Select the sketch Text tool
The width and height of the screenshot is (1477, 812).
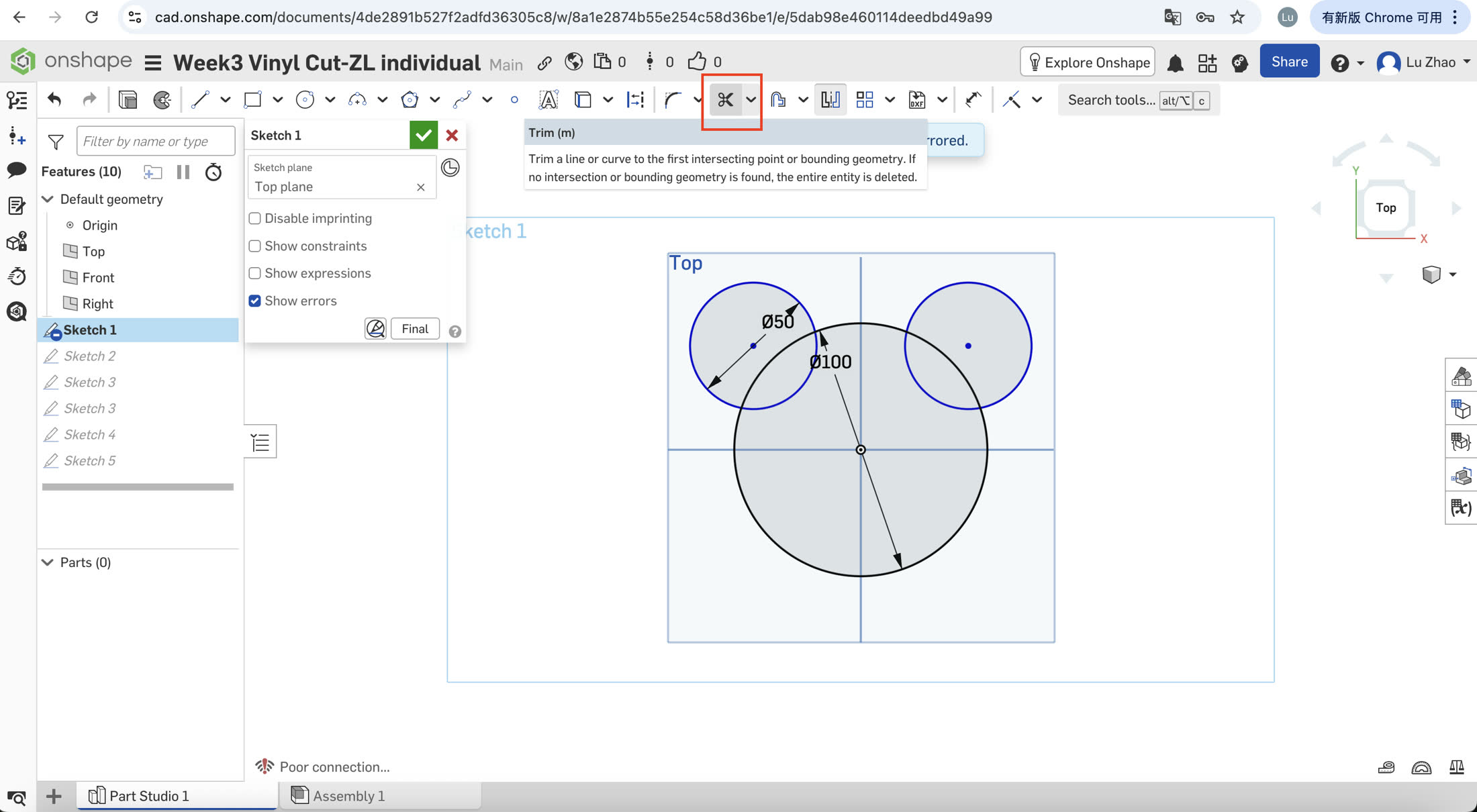[548, 100]
